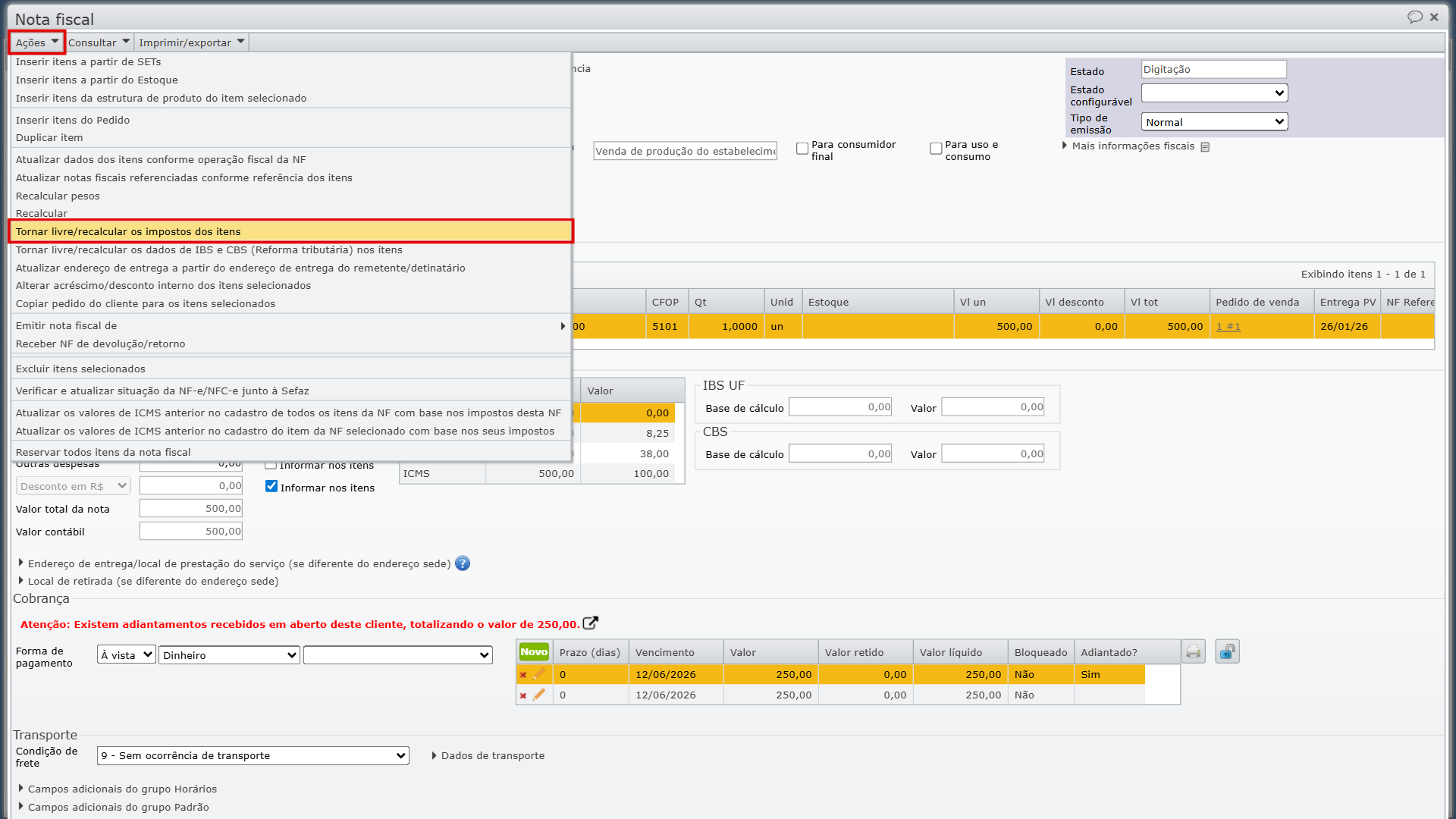Open external link icon after adiantamentos warning
Screen dimensions: 1456x819
point(591,623)
